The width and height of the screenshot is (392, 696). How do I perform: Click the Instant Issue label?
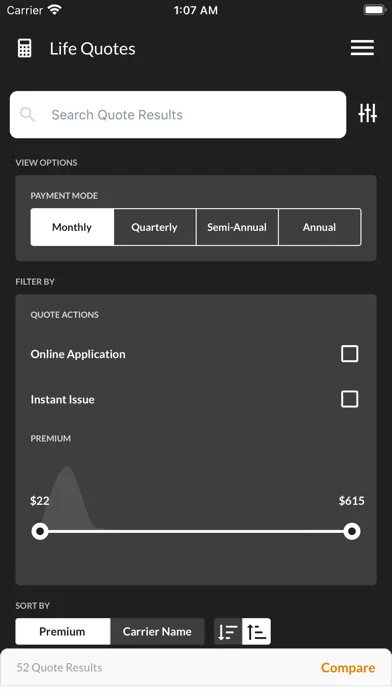(x=63, y=399)
